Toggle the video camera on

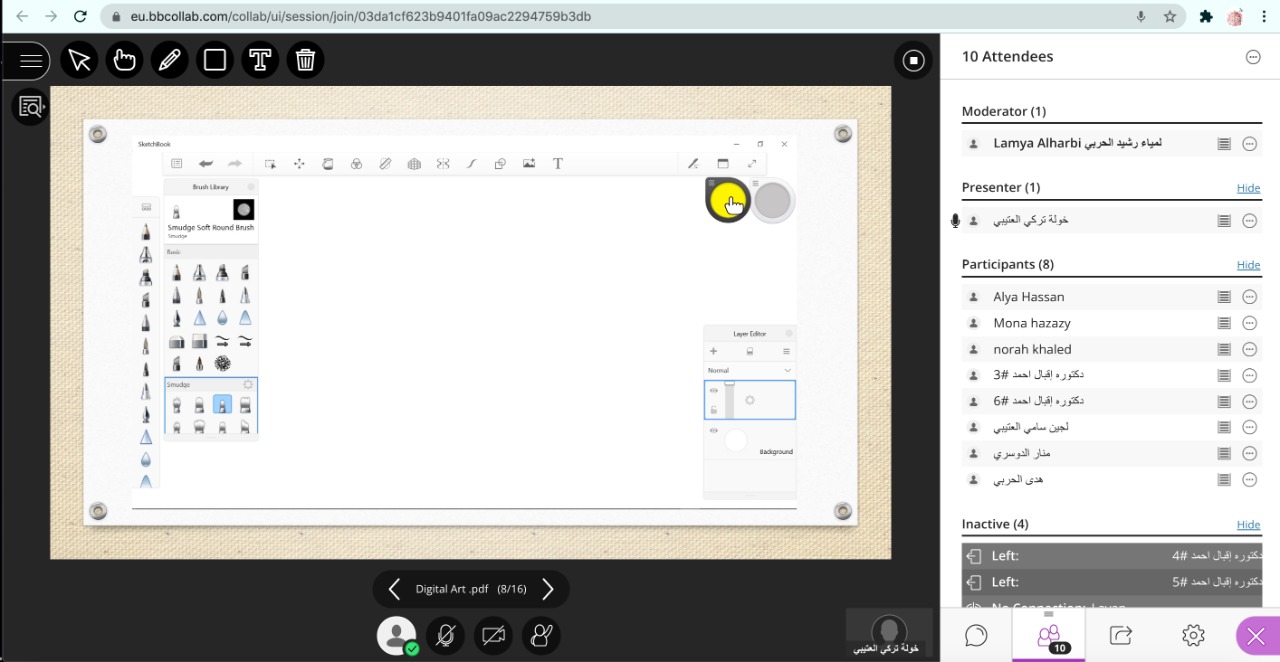coord(493,635)
